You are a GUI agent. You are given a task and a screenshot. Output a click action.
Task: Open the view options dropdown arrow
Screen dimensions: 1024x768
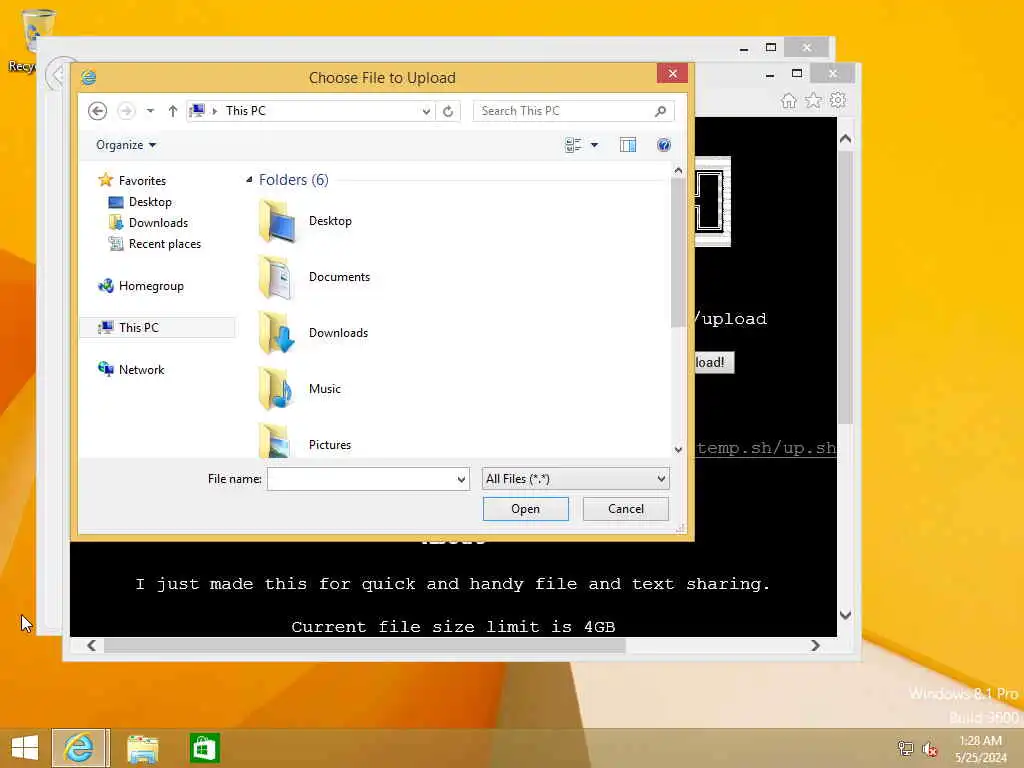594,145
